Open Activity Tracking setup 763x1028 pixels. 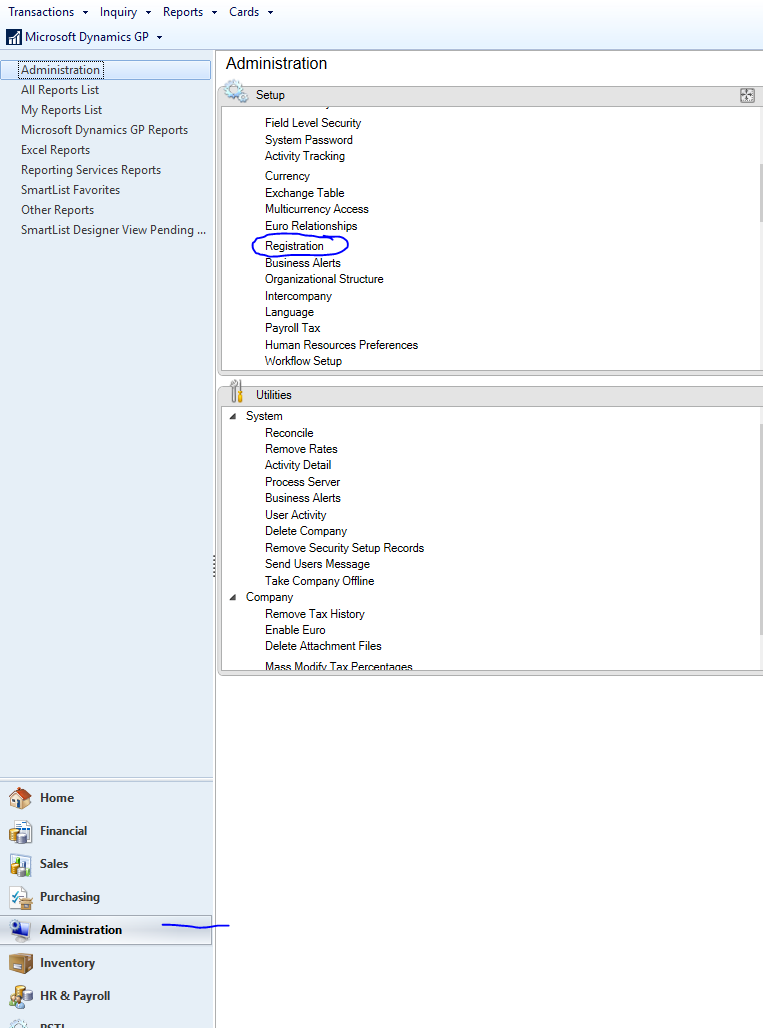tap(305, 156)
